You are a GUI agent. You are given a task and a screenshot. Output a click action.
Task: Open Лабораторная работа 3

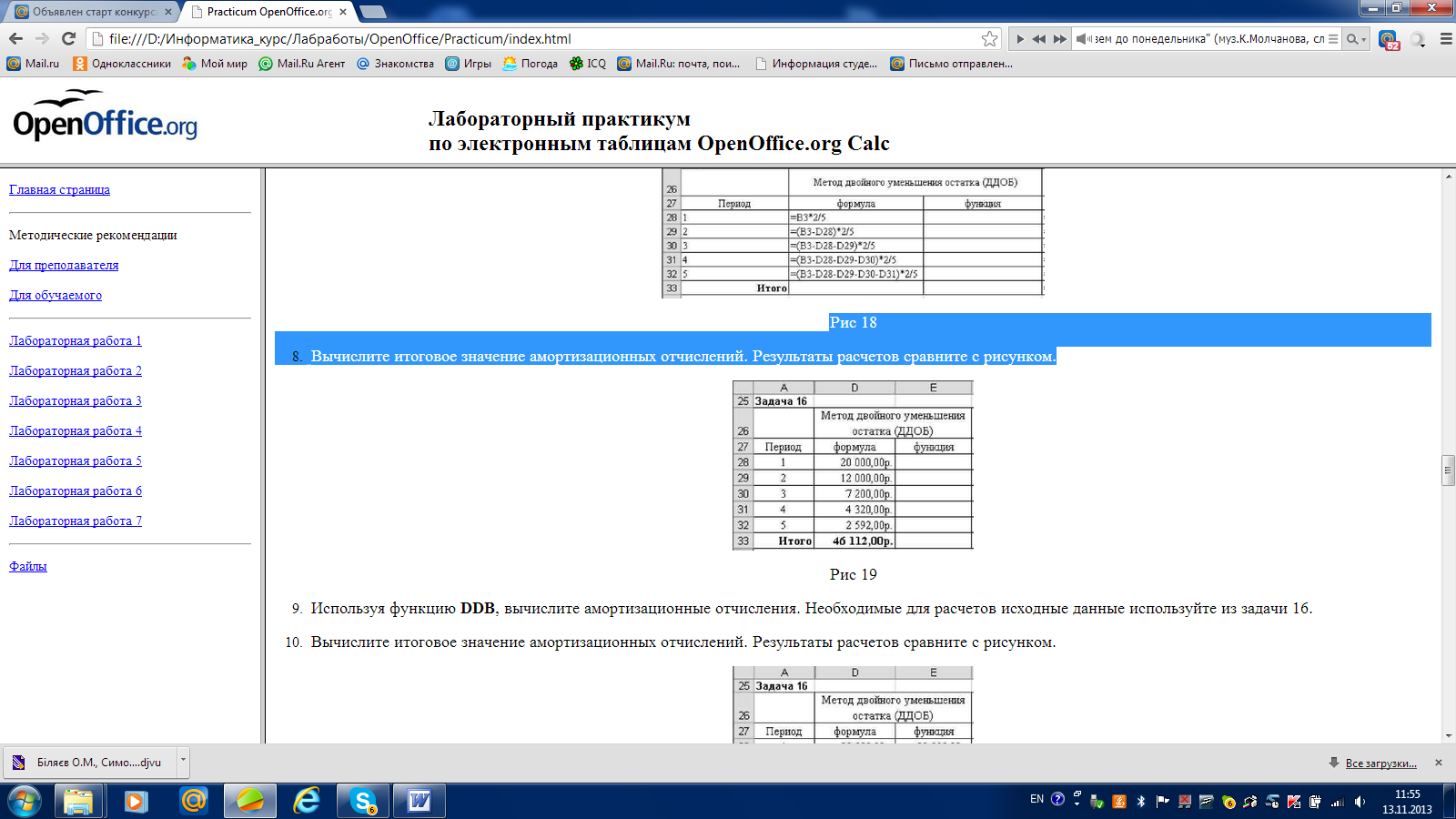pos(76,400)
